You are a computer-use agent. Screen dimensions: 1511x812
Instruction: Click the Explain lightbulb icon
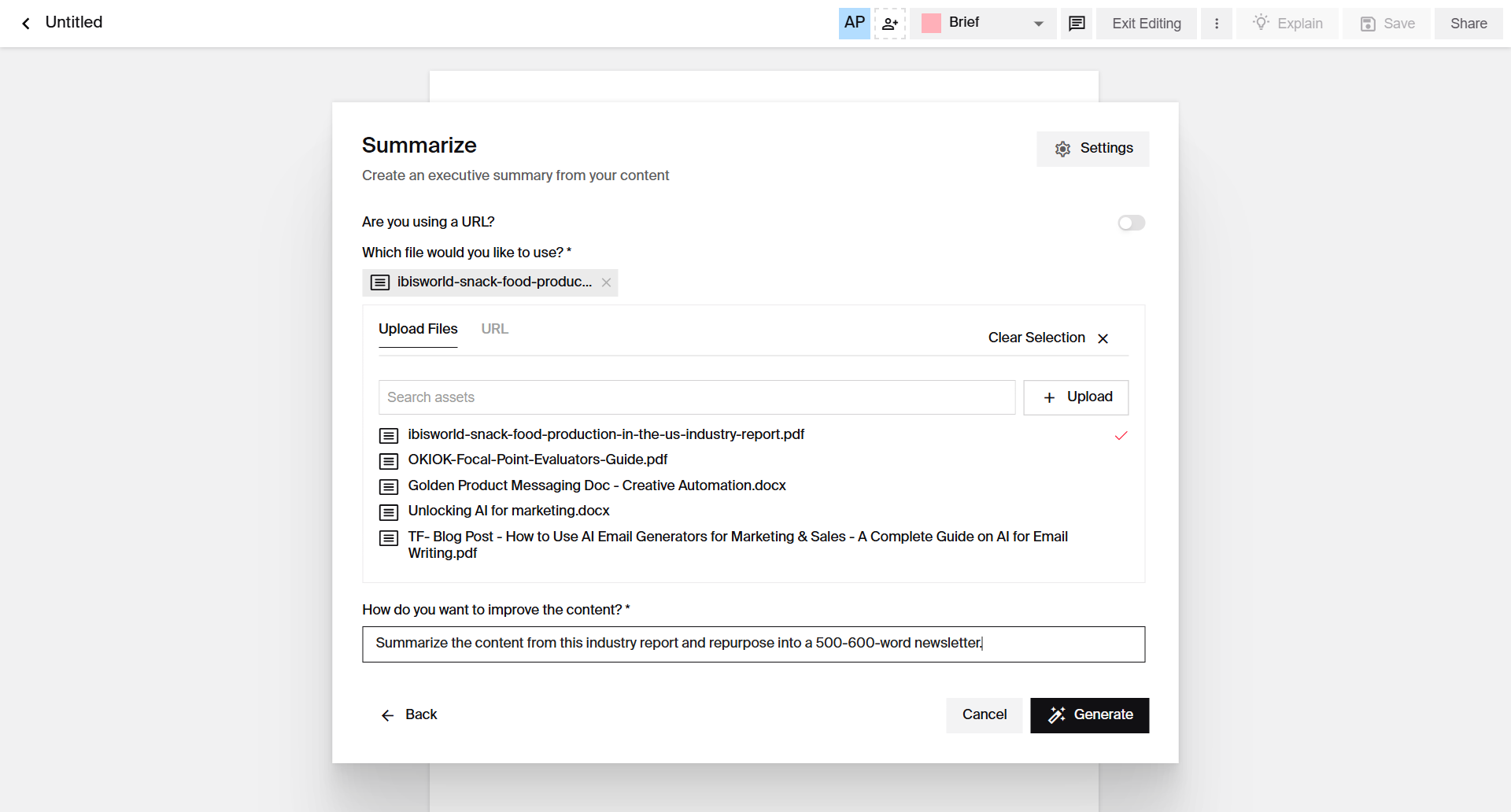pos(1262,24)
